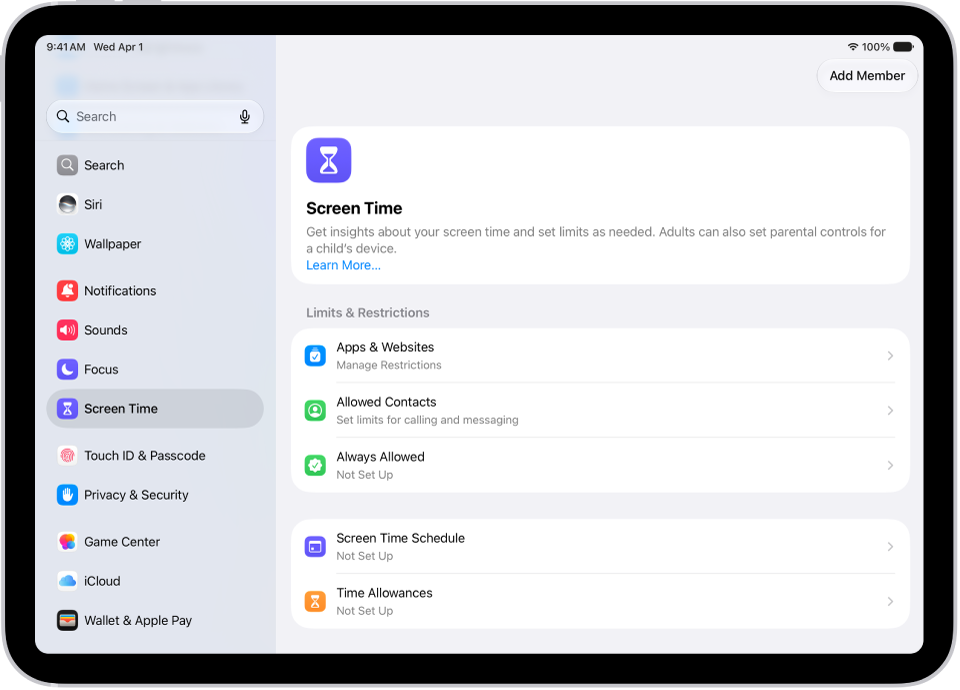Open the Always Allowed row title
960x690 pixels.
[380, 457]
